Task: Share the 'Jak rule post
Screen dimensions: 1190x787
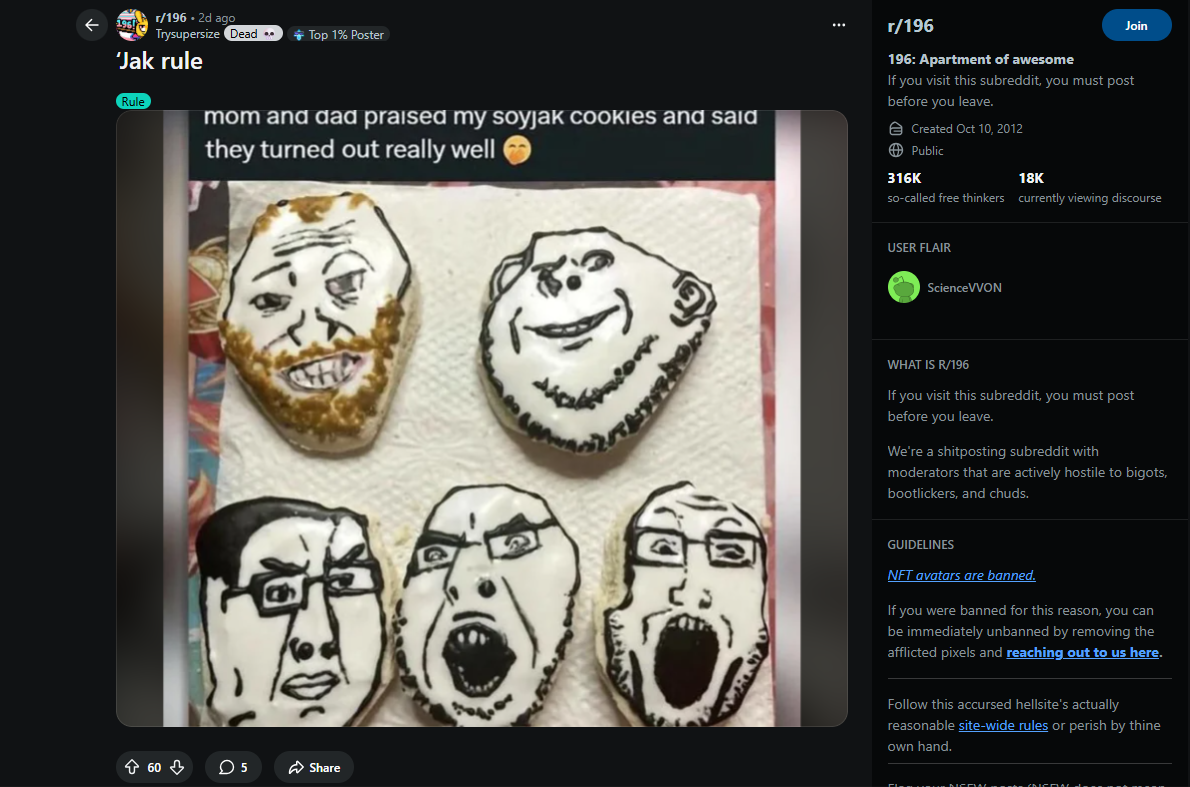Action: (x=314, y=768)
